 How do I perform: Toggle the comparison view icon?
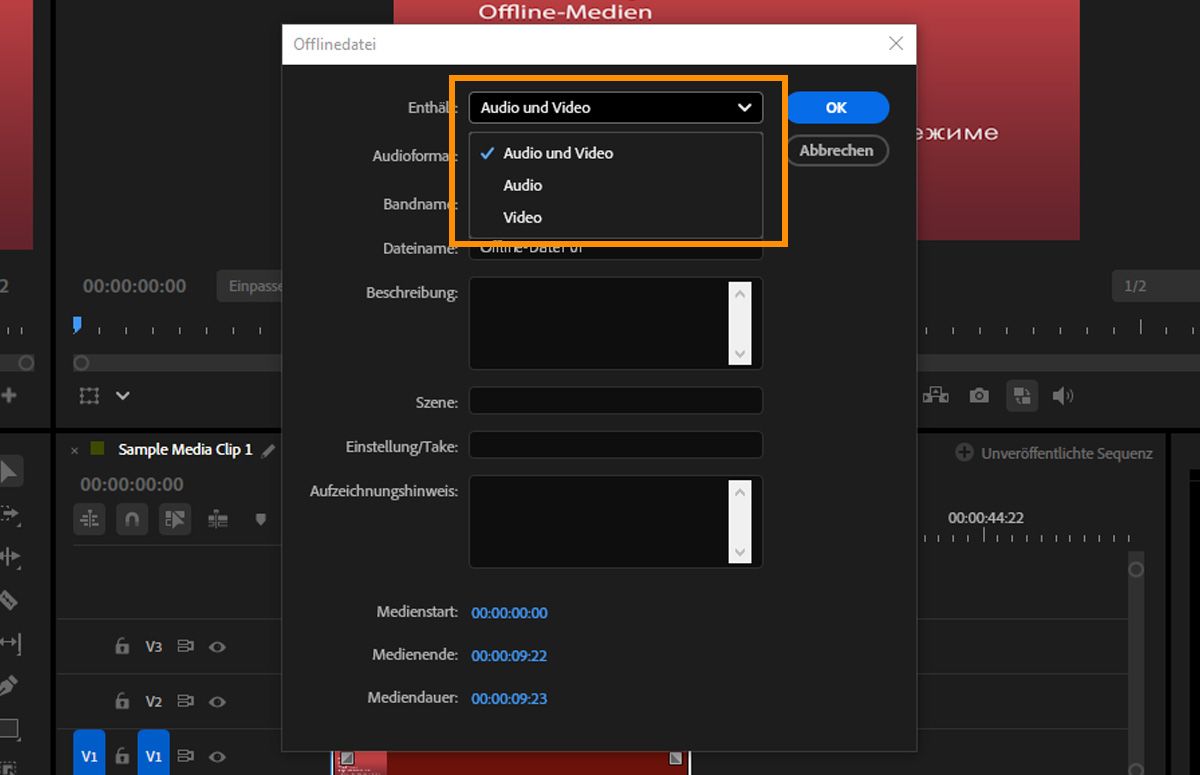[x=1022, y=395]
